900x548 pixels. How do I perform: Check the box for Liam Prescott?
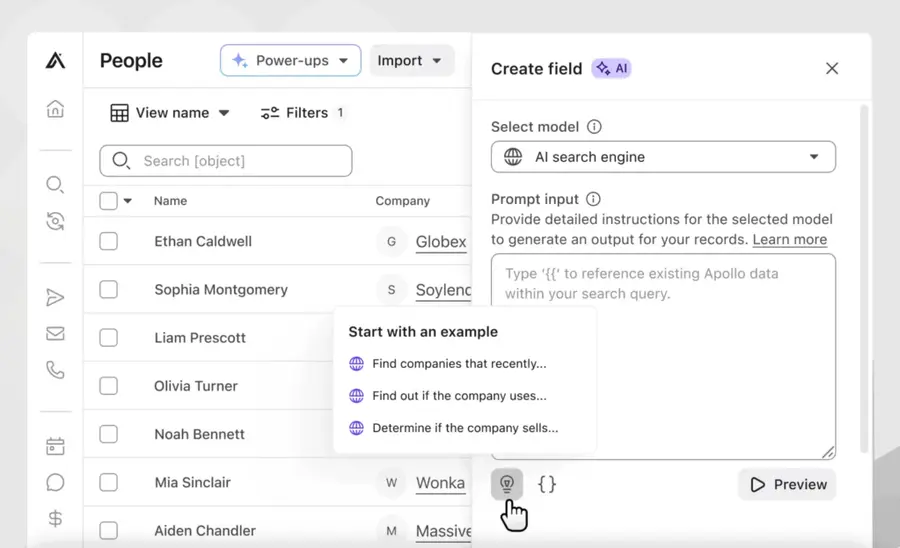[x=108, y=337]
